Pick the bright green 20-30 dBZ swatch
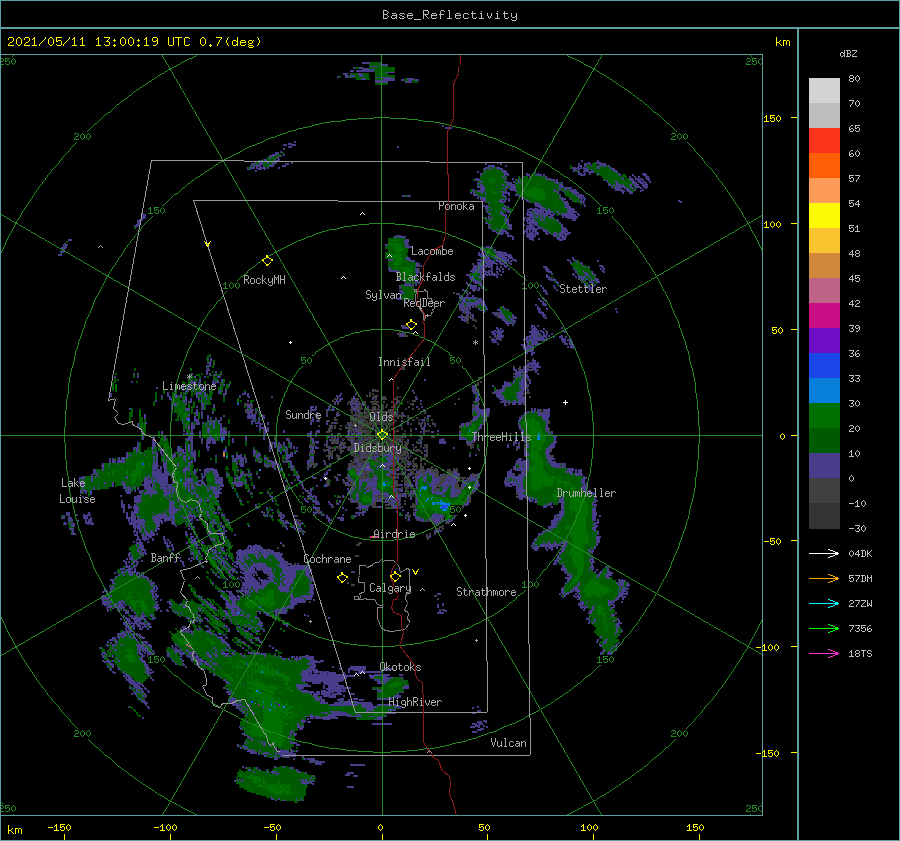This screenshot has height=841, width=900. [x=824, y=416]
